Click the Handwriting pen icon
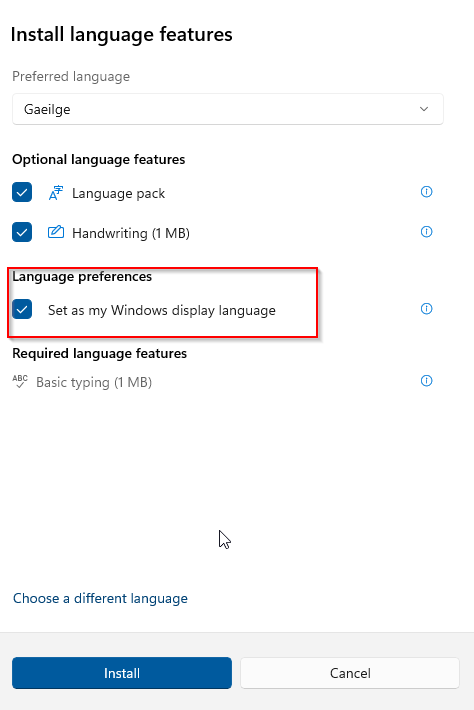The height and width of the screenshot is (710, 474). point(56,232)
